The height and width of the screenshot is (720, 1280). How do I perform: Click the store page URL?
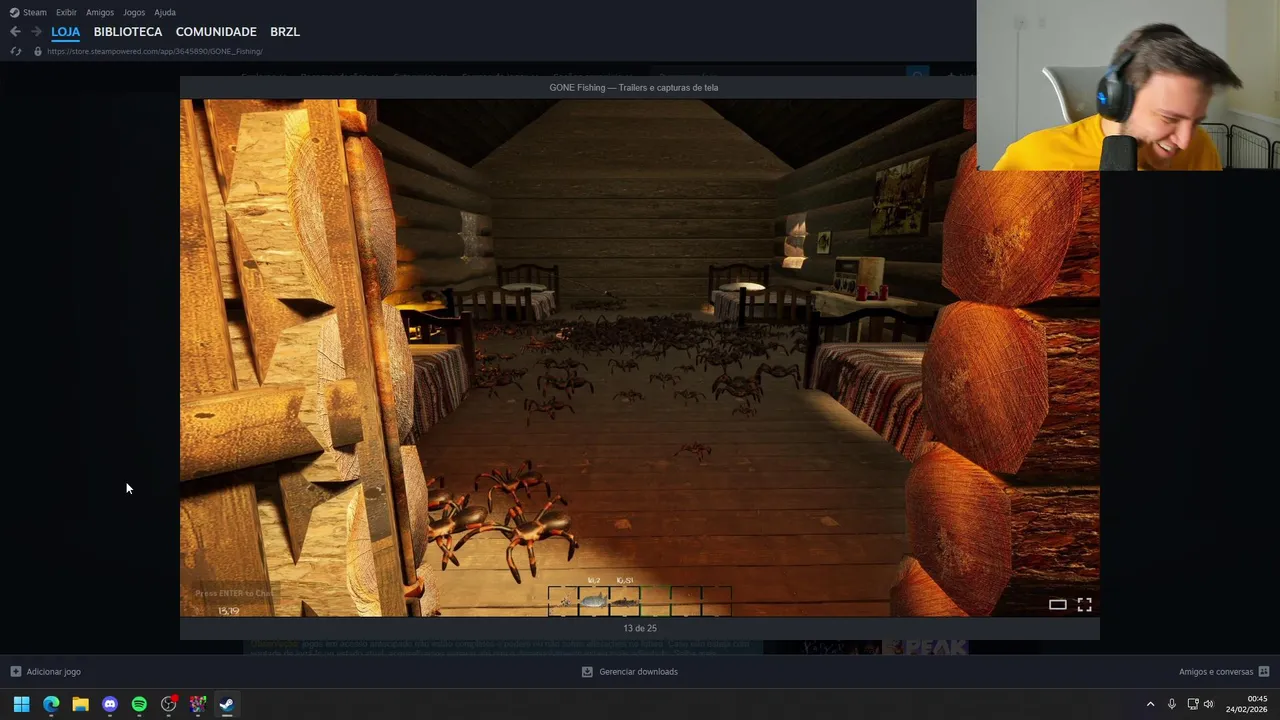[155, 51]
